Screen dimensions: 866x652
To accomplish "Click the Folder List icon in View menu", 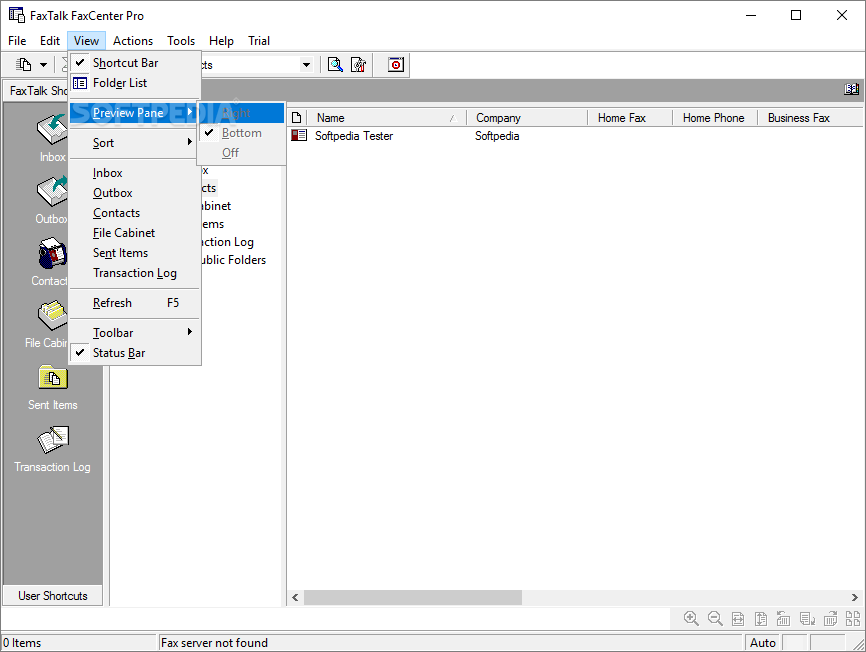I will (80, 83).
